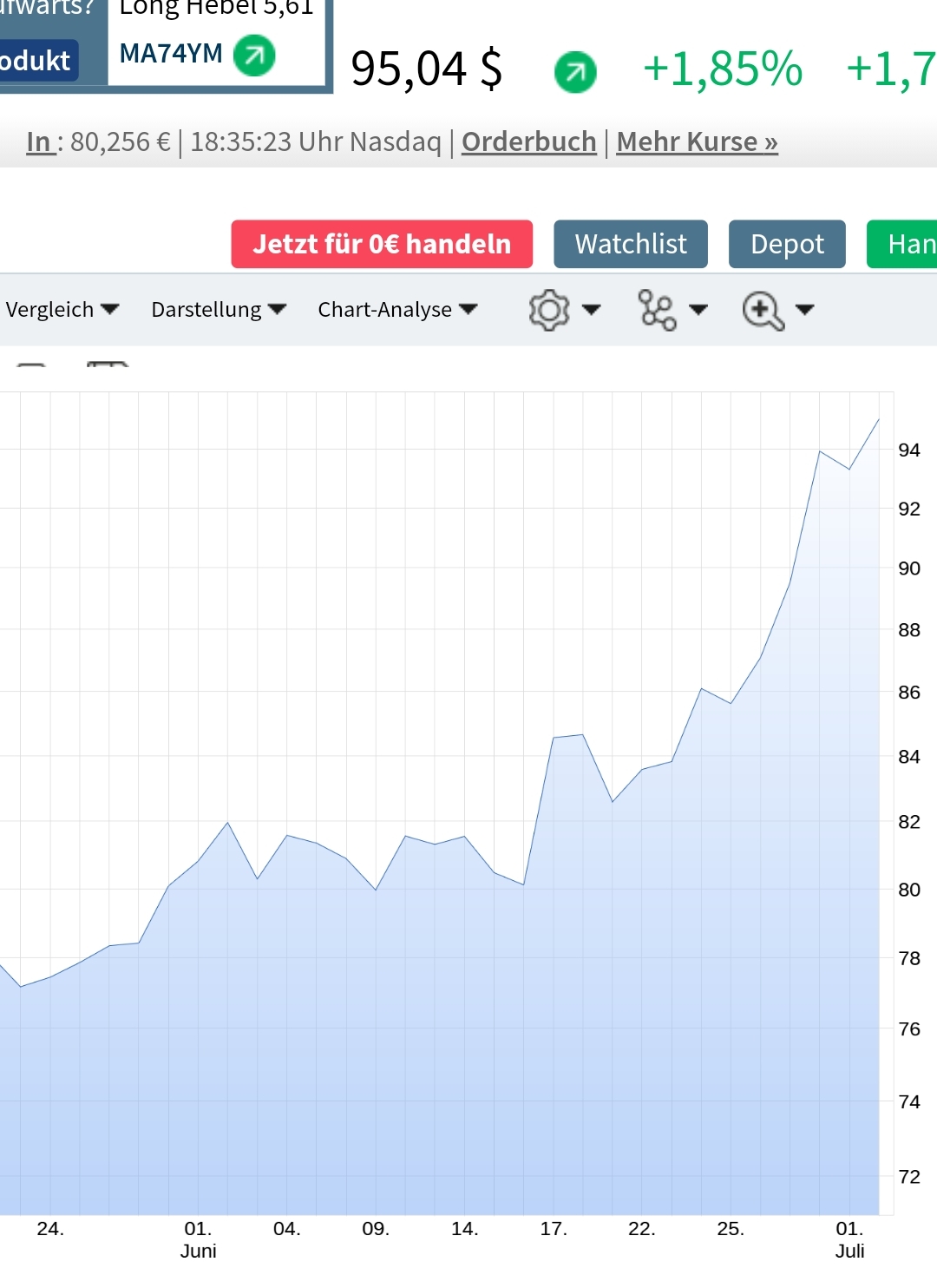Open the chart settings gear icon
The height and width of the screenshot is (1288, 937).
548,310
